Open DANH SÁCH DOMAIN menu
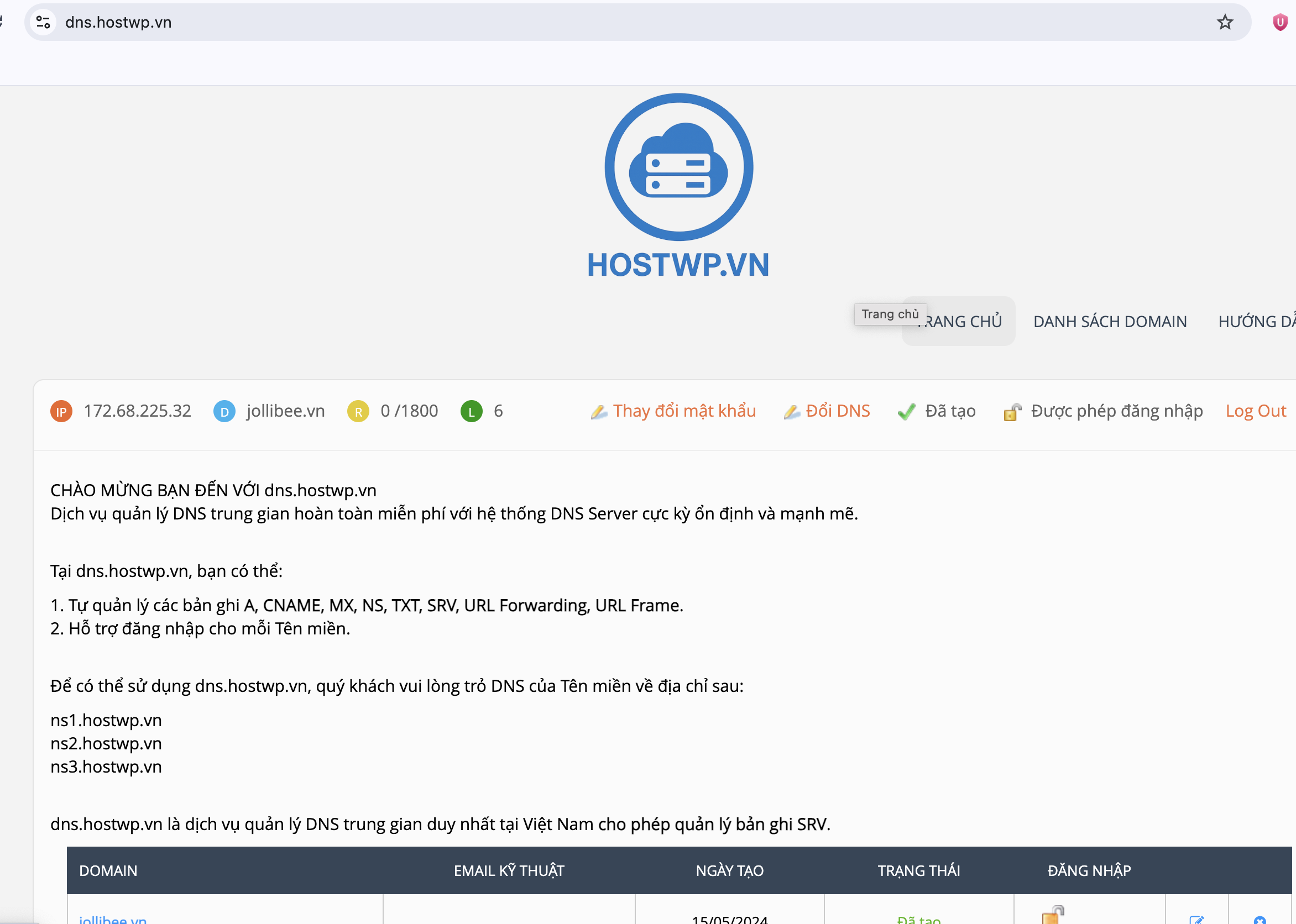The width and height of the screenshot is (1296, 924). [1110, 322]
